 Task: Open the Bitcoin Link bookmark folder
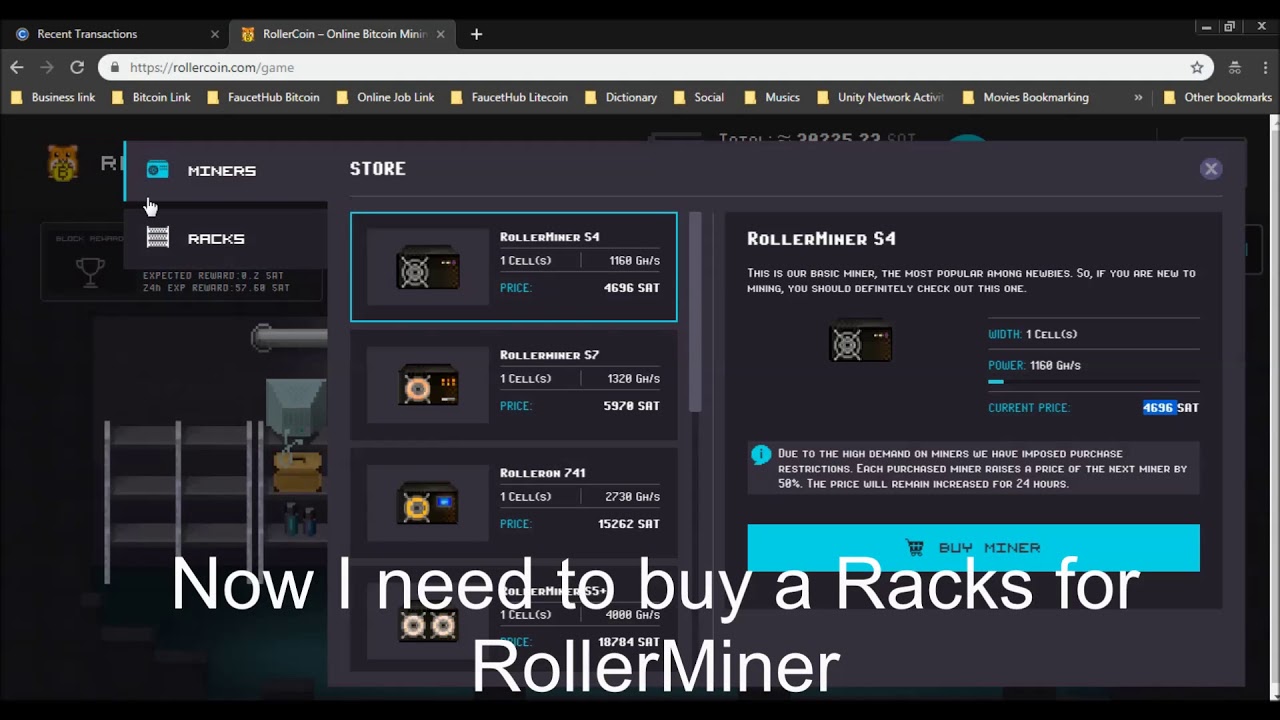tap(151, 97)
